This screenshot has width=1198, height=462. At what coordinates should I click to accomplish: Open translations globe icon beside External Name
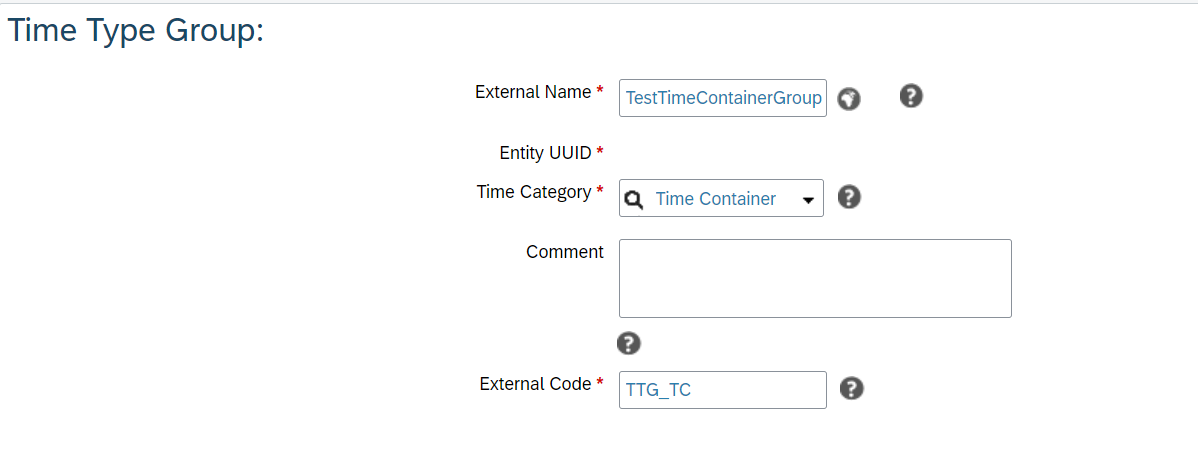(x=849, y=99)
